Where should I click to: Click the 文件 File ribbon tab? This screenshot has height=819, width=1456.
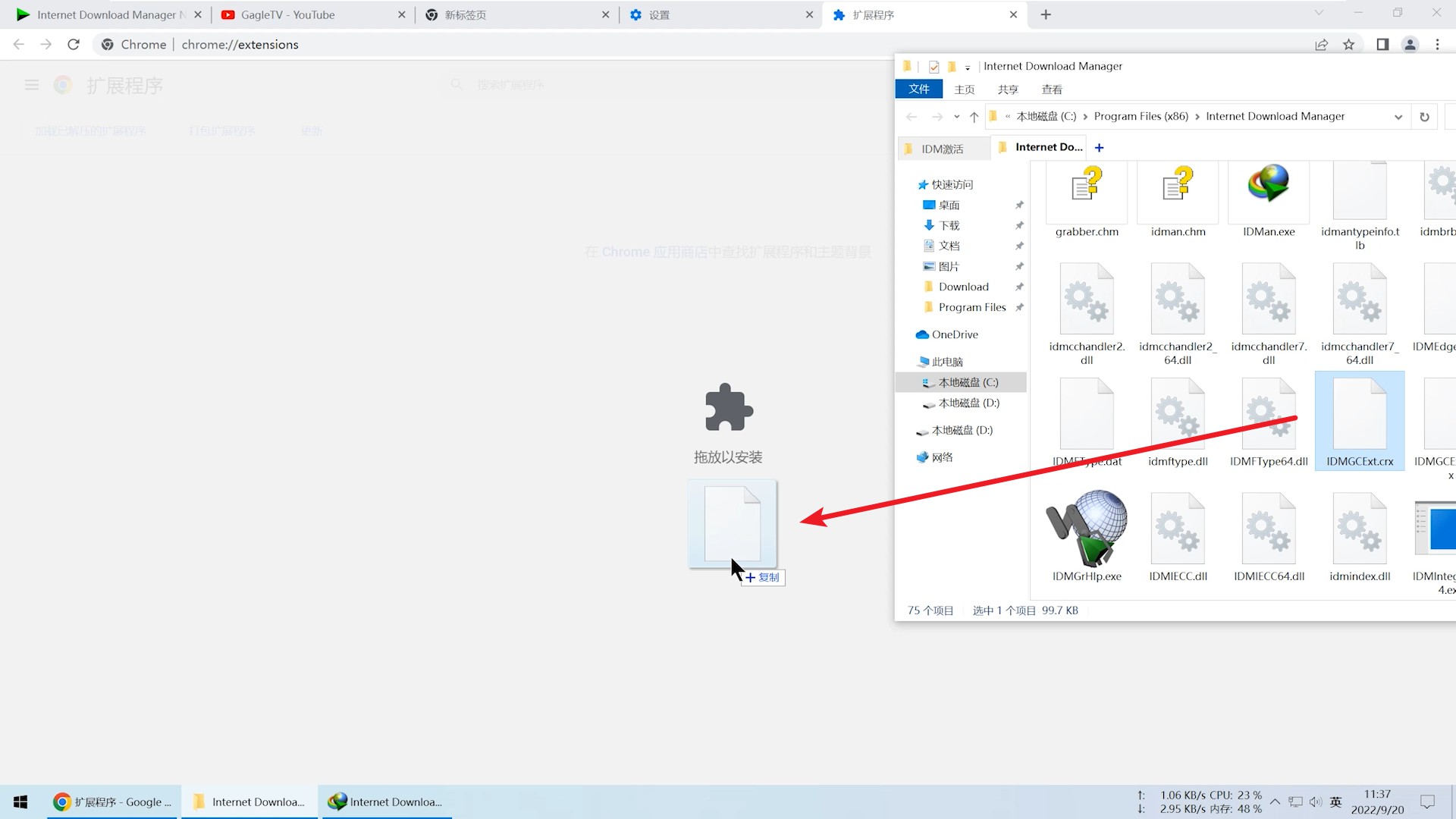click(918, 89)
